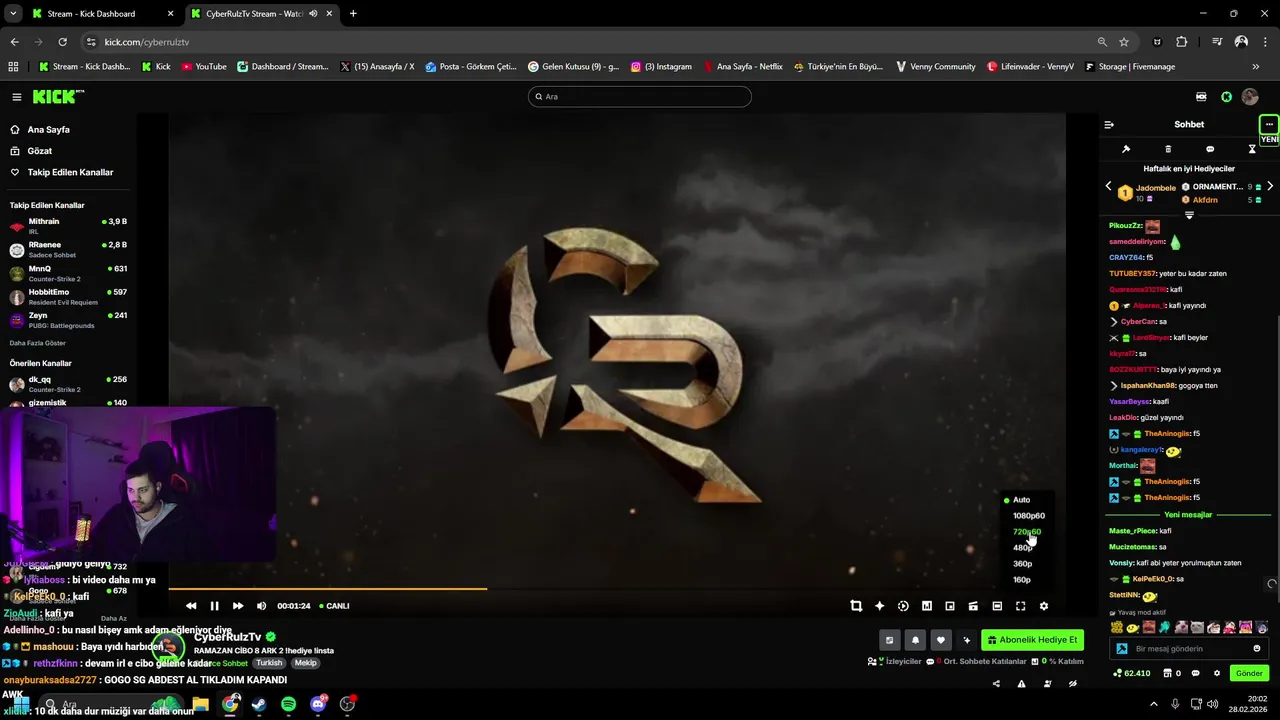This screenshot has height=720, width=1280.
Task: Click the crop/clip icon in player controls
Action: [x=856, y=606]
